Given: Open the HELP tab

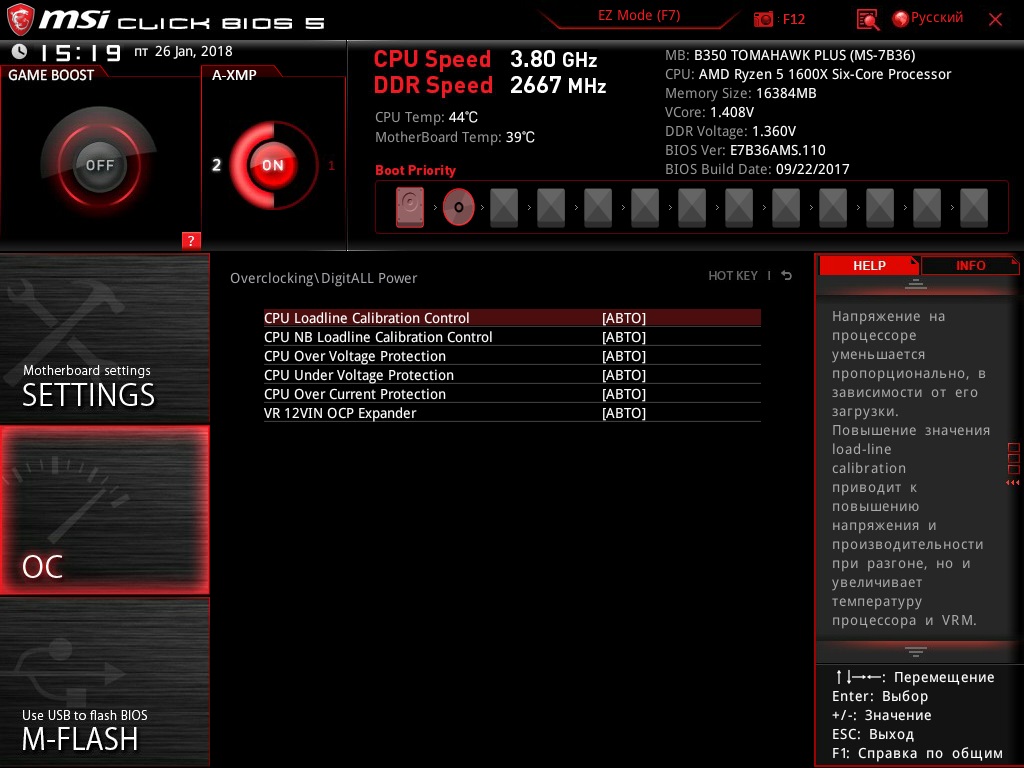Looking at the screenshot, I should pyautogui.click(x=869, y=266).
